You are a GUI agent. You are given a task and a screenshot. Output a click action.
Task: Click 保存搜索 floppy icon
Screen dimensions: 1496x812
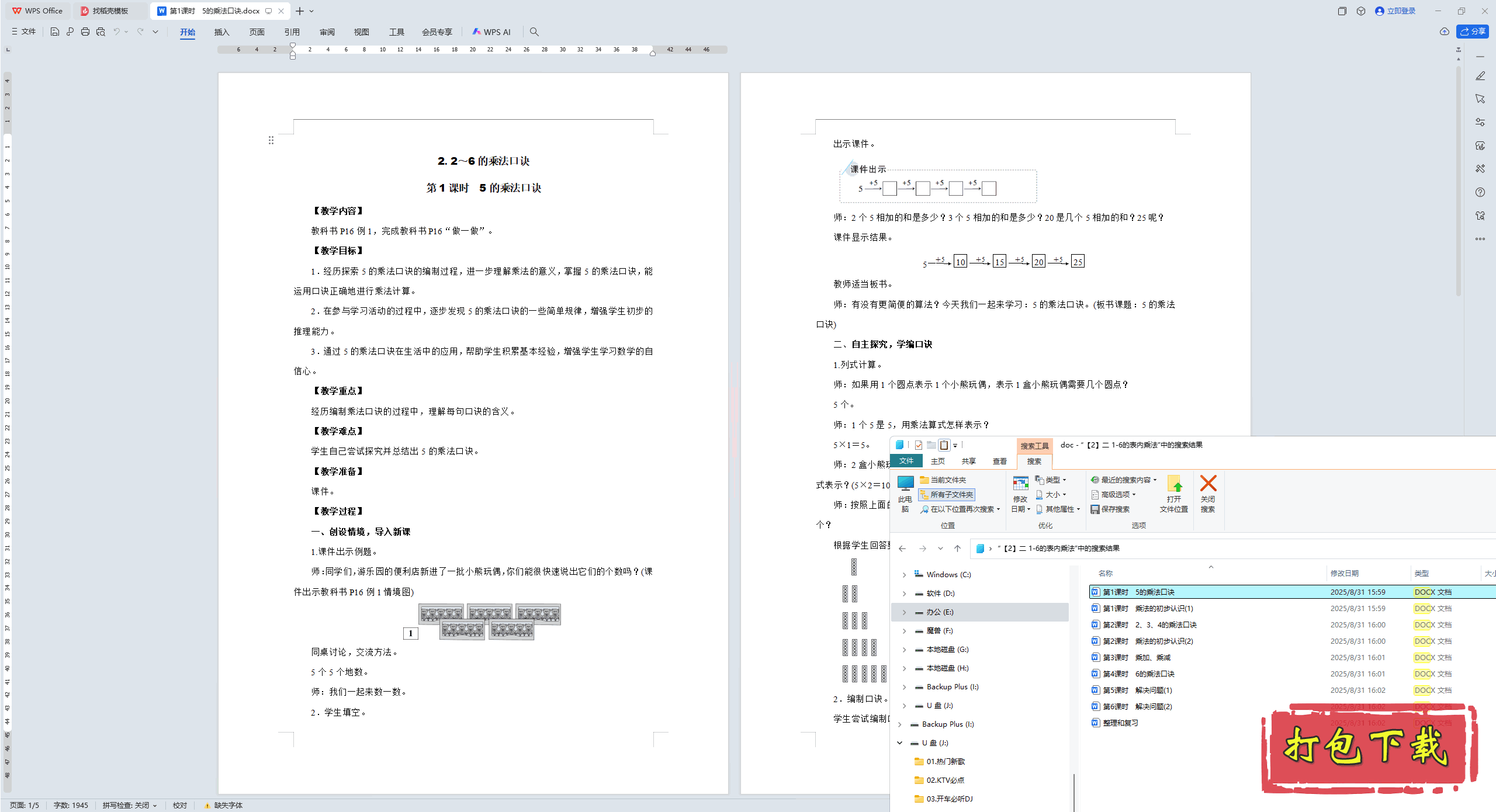(x=1110, y=509)
